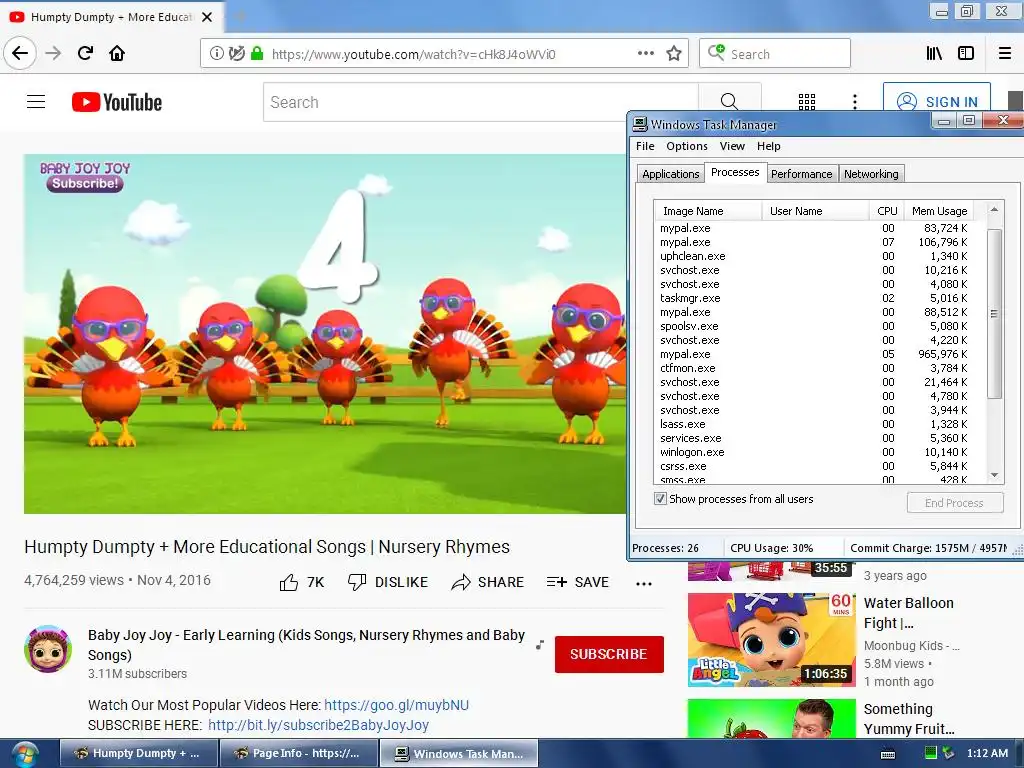
Task: Show site information icon in address bar
Action: pyautogui.click(x=217, y=54)
